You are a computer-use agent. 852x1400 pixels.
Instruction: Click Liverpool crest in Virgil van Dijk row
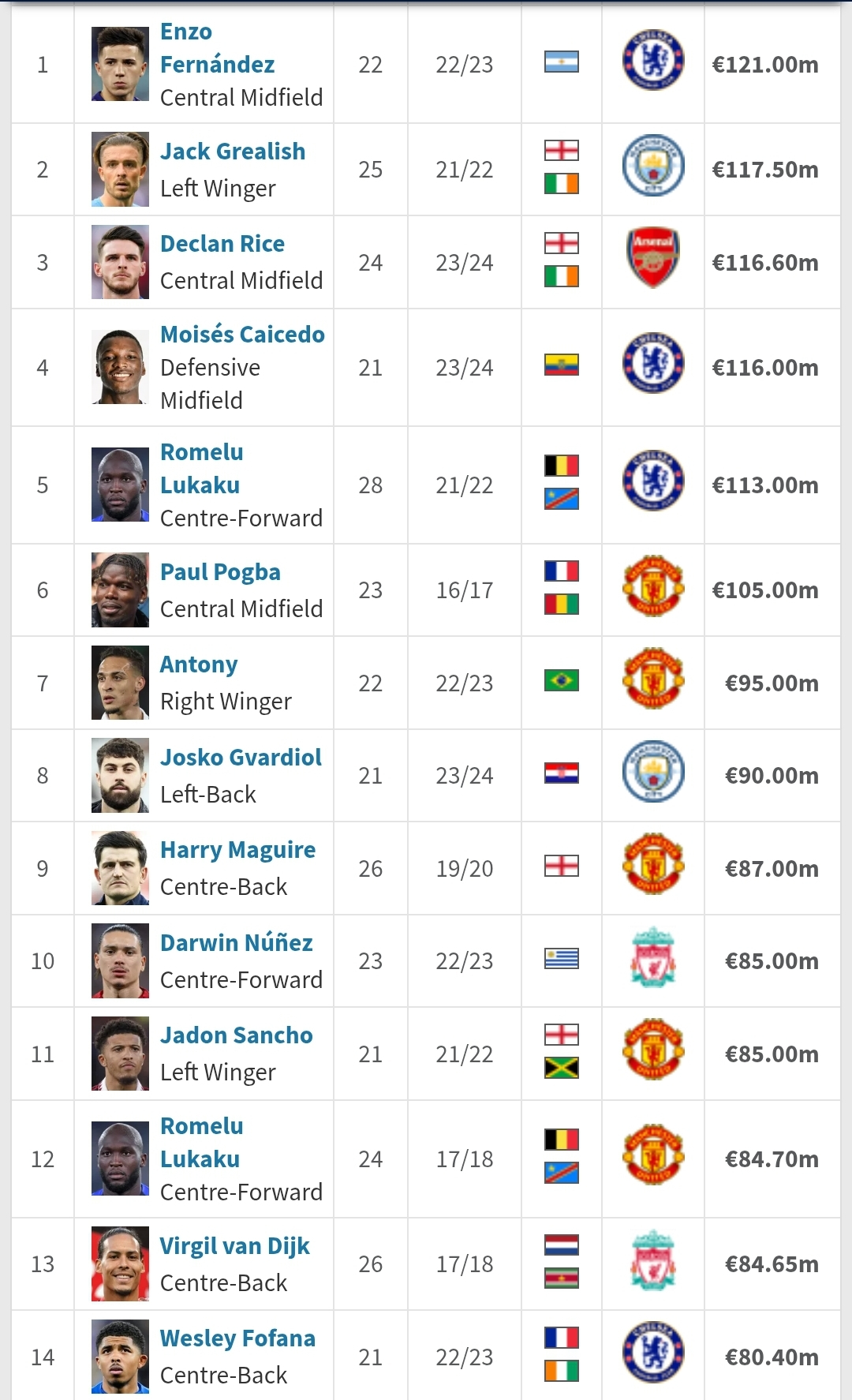(x=653, y=1260)
